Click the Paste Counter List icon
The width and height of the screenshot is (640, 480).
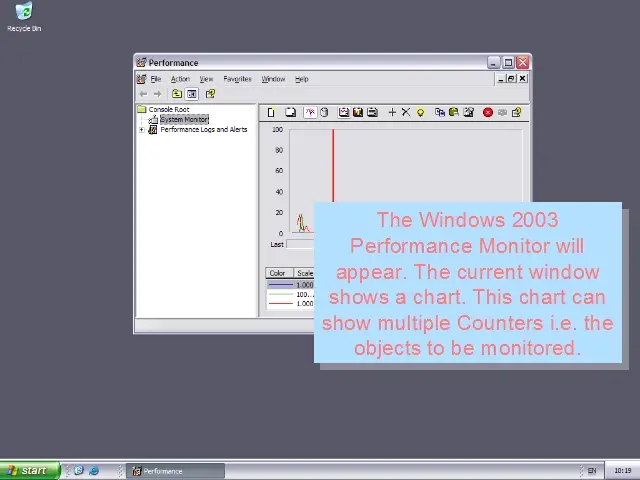[454, 112]
